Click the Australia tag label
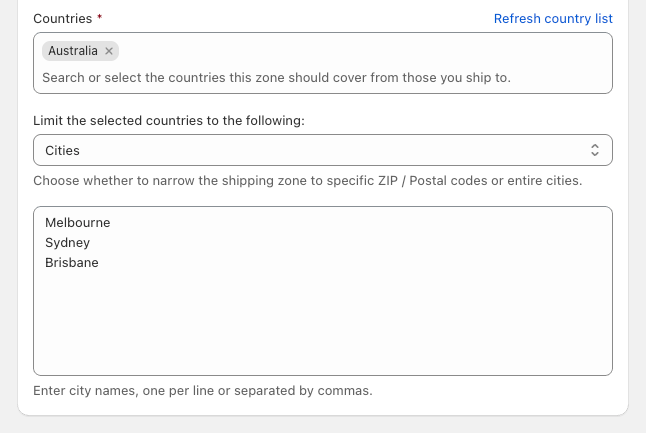 [73, 51]
